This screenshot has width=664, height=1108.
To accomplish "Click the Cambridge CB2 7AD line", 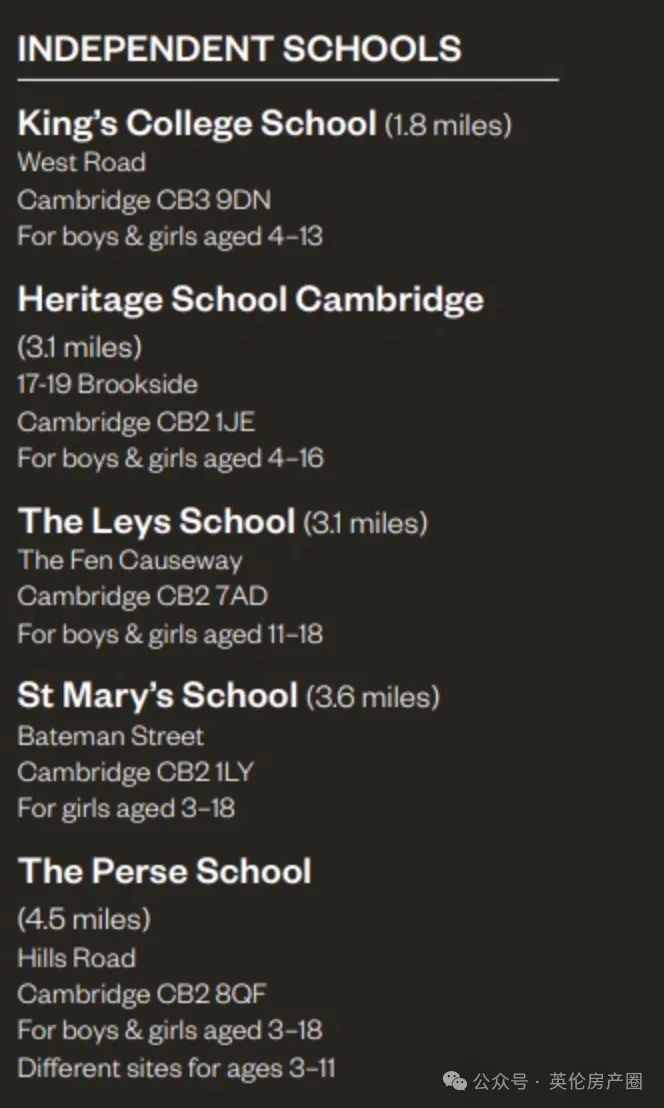I will click(143, 596).
